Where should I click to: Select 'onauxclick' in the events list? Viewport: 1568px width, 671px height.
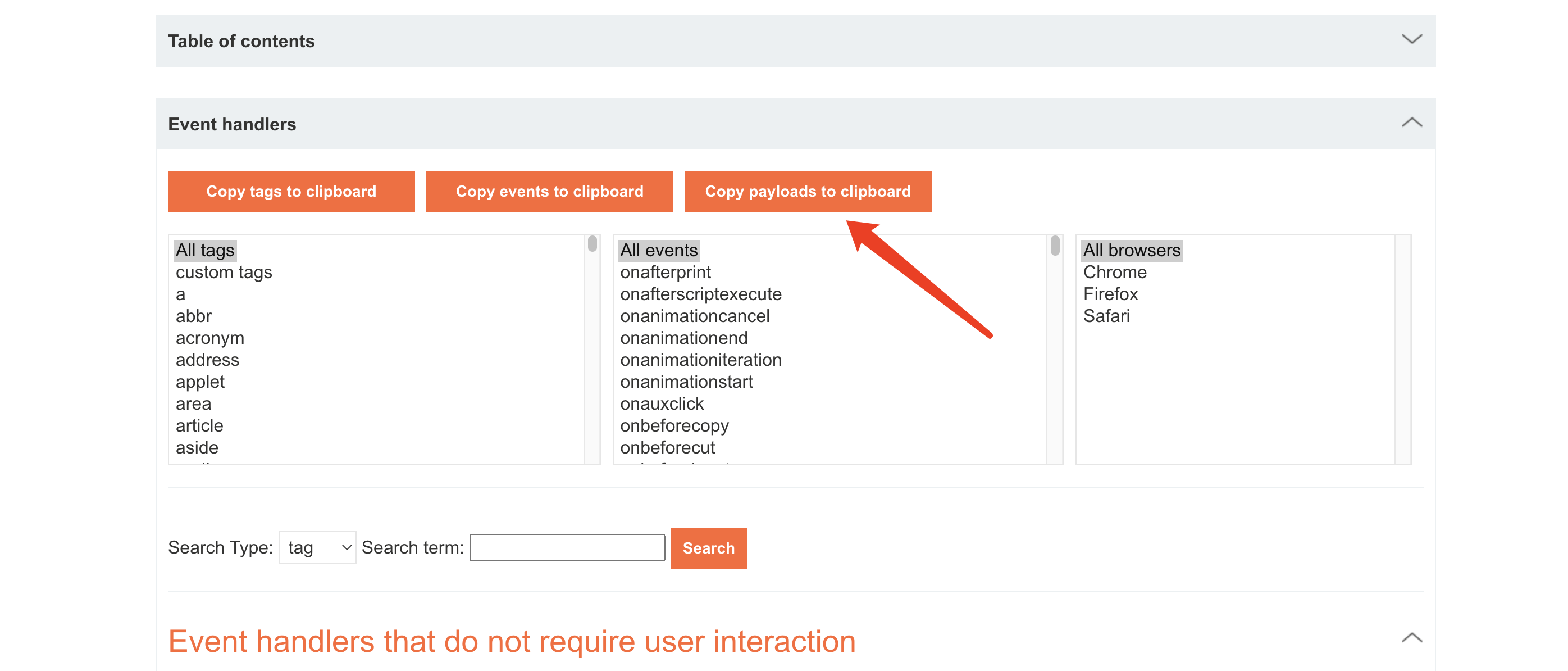(x=662, y=403)
